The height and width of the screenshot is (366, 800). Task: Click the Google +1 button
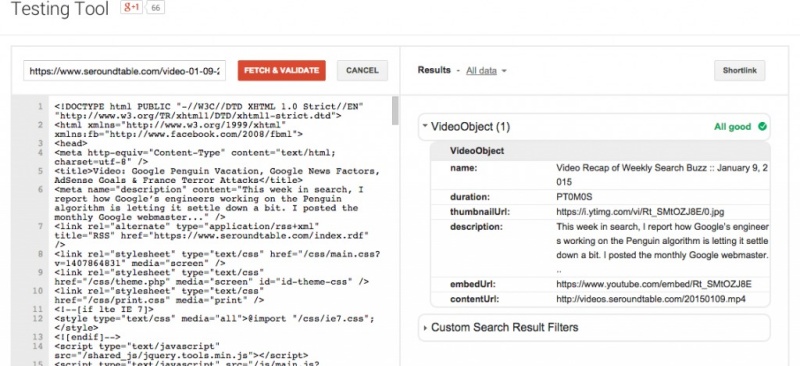tap(131, 8)
